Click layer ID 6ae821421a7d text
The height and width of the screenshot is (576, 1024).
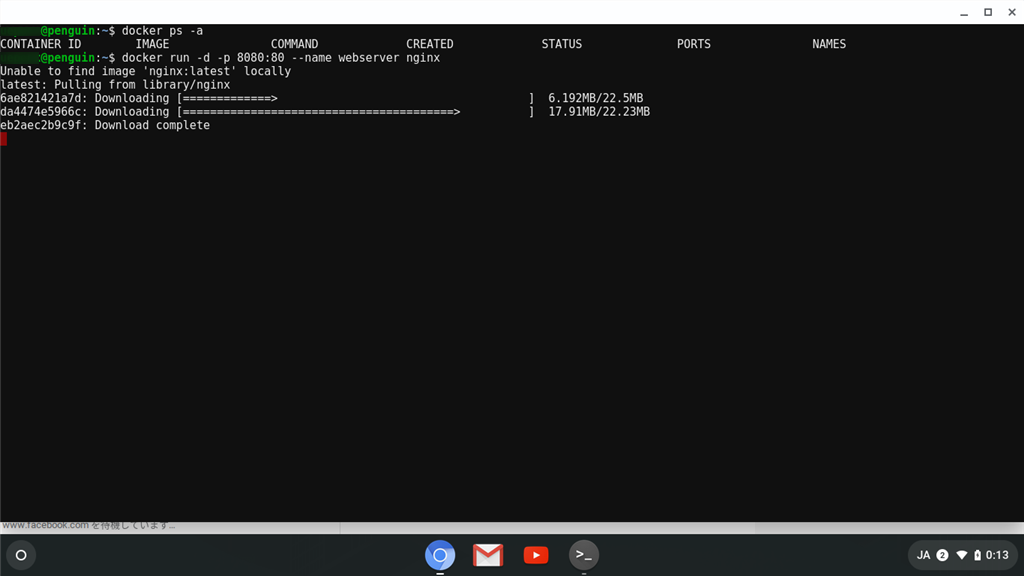40,98
